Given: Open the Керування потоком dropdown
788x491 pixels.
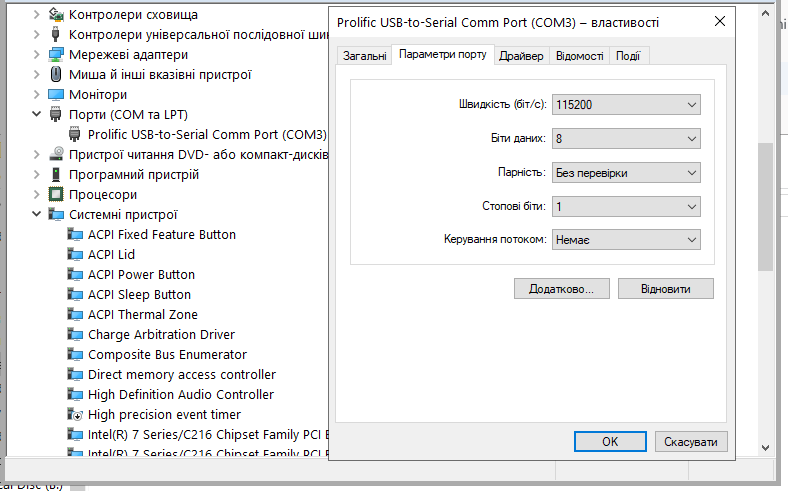Looking at the screenshot, I should pos(626,240).
